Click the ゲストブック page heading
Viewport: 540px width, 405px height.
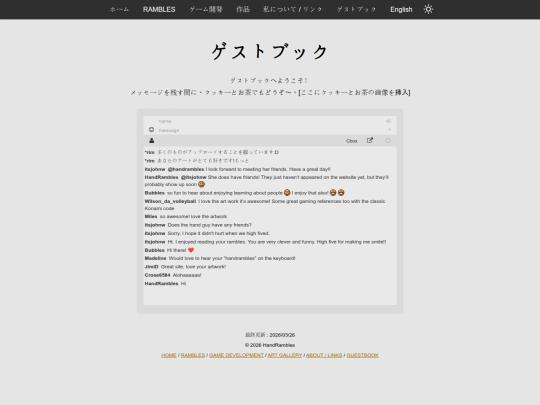pos(270,52)
